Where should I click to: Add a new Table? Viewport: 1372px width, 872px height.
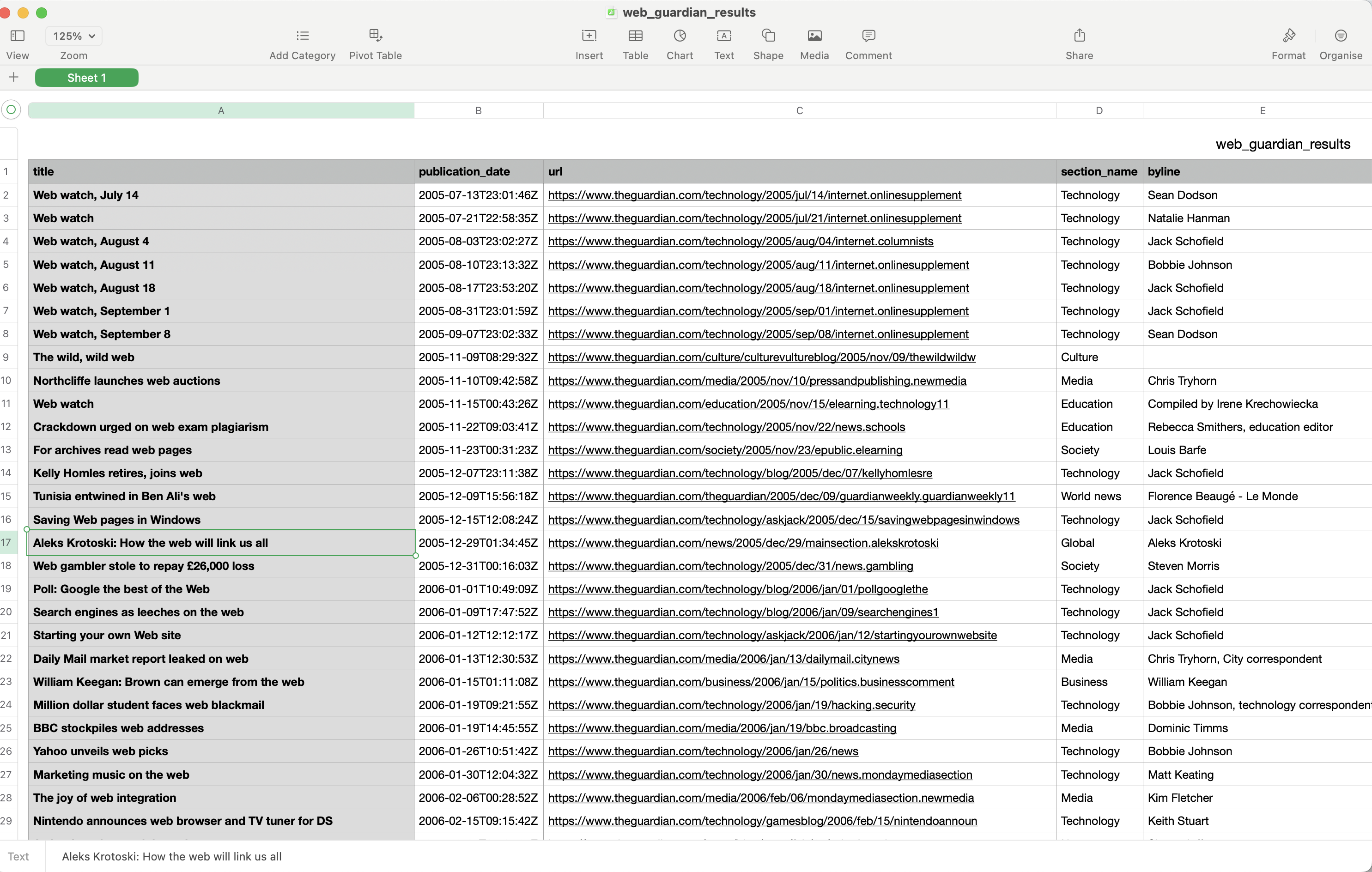point(635,36)
